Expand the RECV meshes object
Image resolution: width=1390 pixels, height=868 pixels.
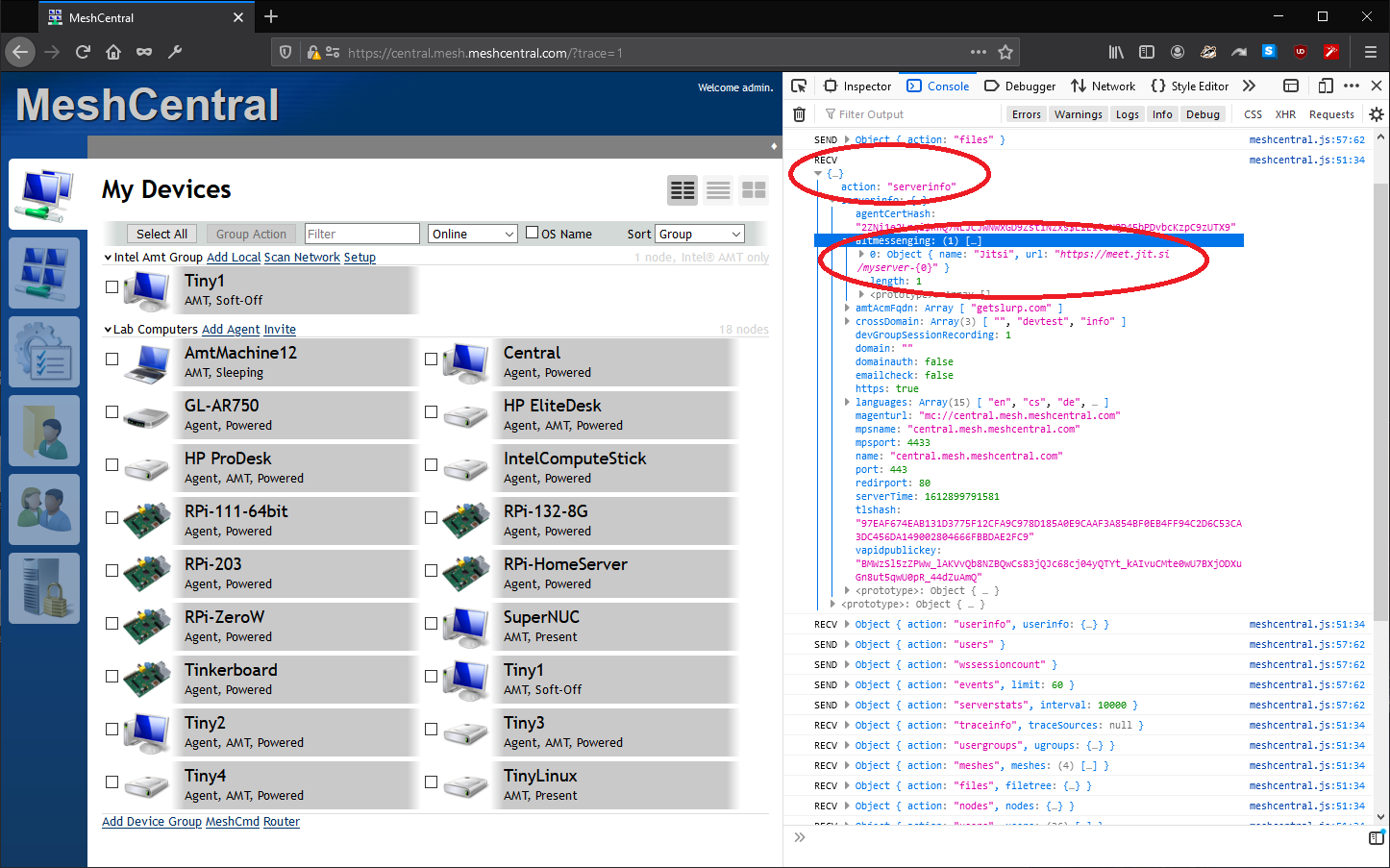coord(847,765)
